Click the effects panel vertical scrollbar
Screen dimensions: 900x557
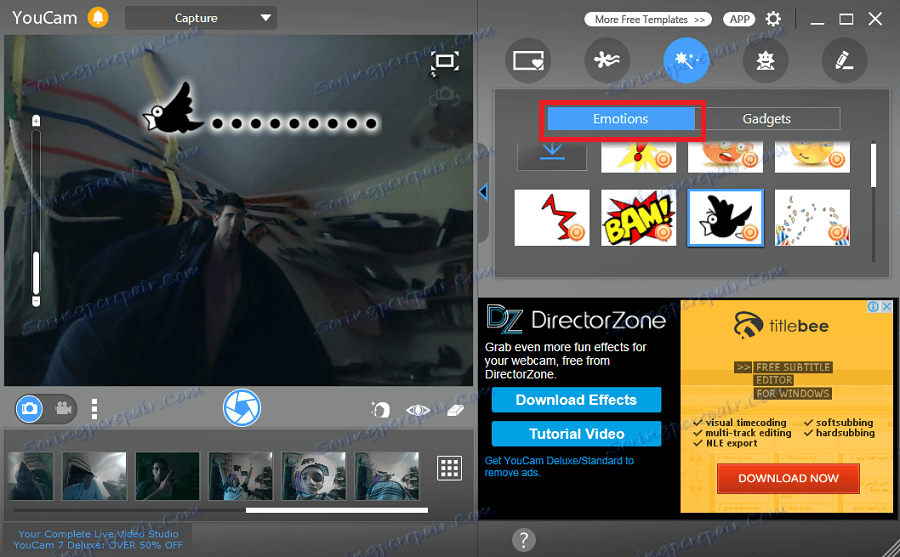[x=874, y=165]
